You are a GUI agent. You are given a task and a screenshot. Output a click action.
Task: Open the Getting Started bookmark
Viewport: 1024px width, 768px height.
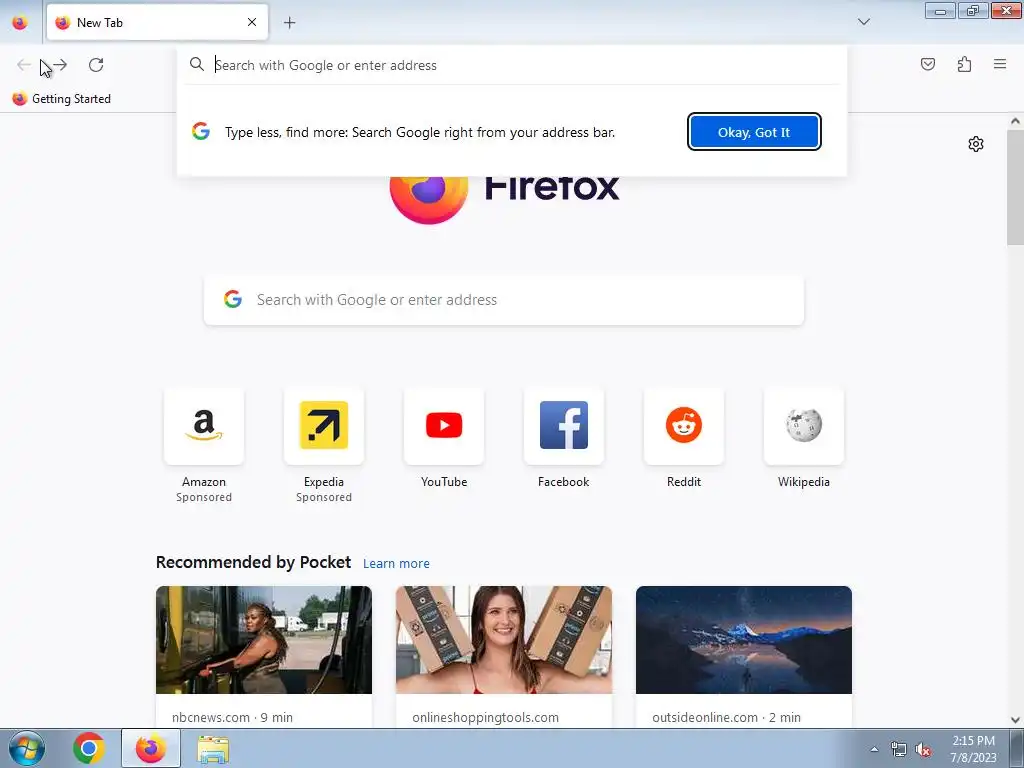(61, 99)
